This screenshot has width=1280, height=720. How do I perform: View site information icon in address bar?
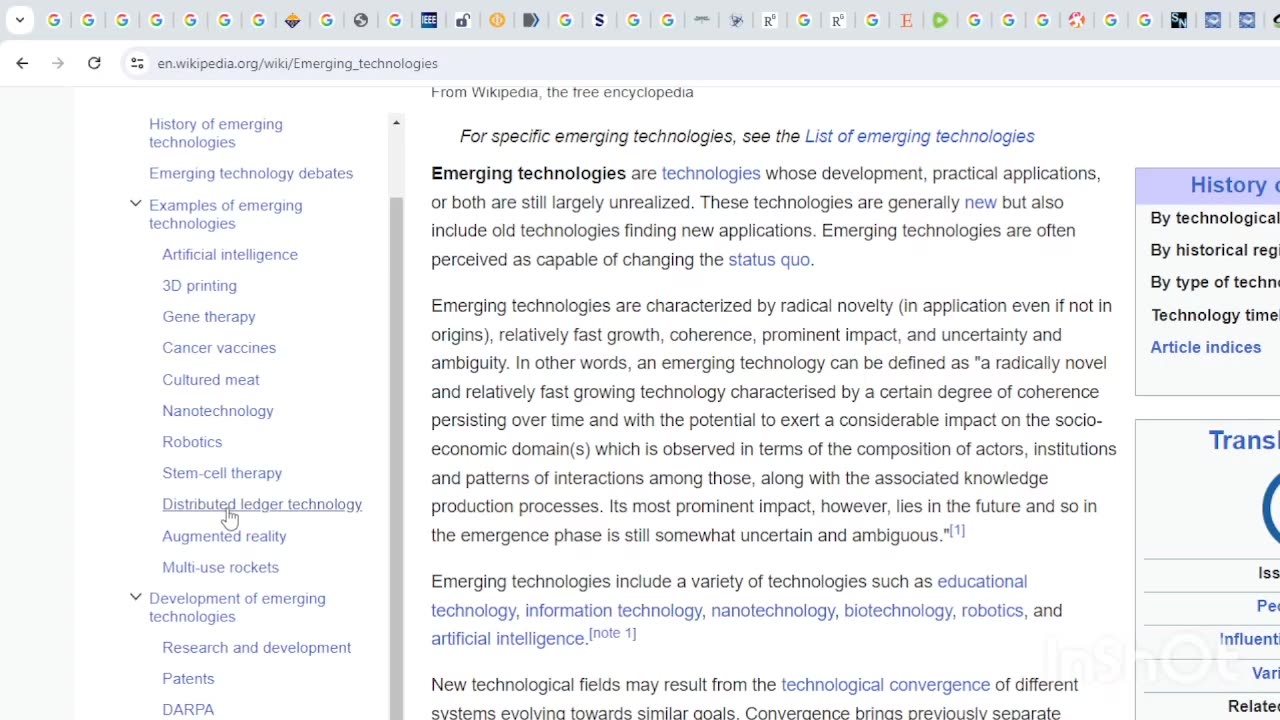pyautogui.click(x=137, y=63)
